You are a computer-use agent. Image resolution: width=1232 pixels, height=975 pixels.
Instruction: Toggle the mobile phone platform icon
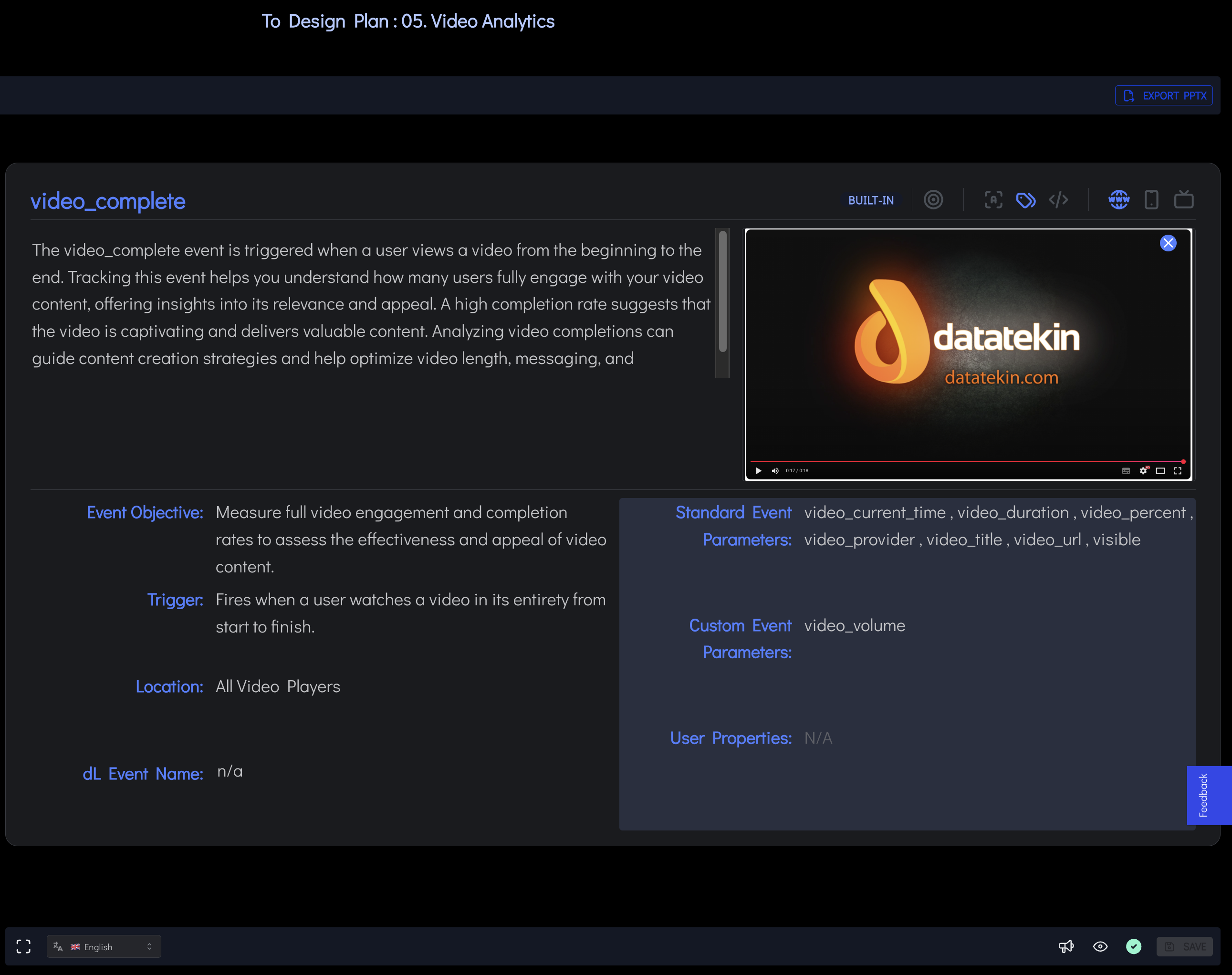click(1151, 200)
